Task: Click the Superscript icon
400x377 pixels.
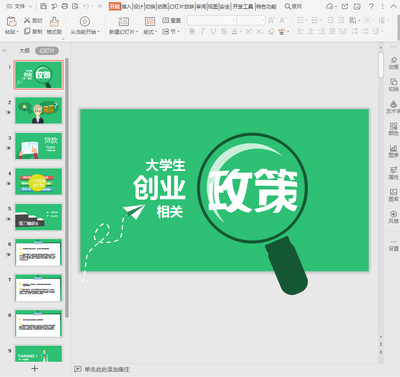Action: click(x=249, y=31)
